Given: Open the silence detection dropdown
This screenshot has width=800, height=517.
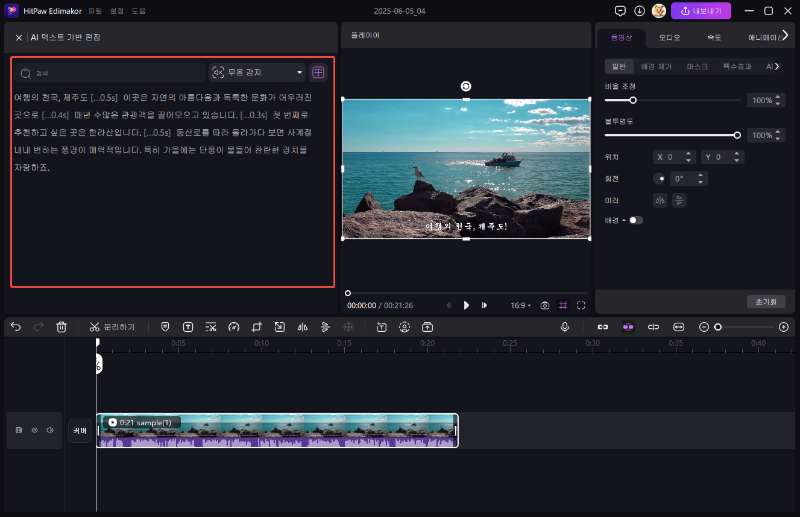Looking at the screenshot, I should (257, 73).
